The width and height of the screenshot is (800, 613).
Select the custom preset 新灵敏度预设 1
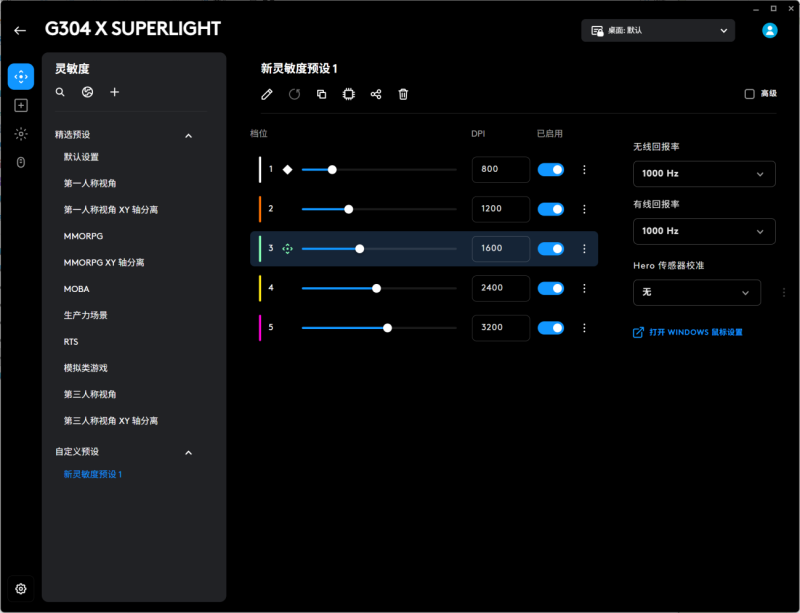(x=93, y=474)
